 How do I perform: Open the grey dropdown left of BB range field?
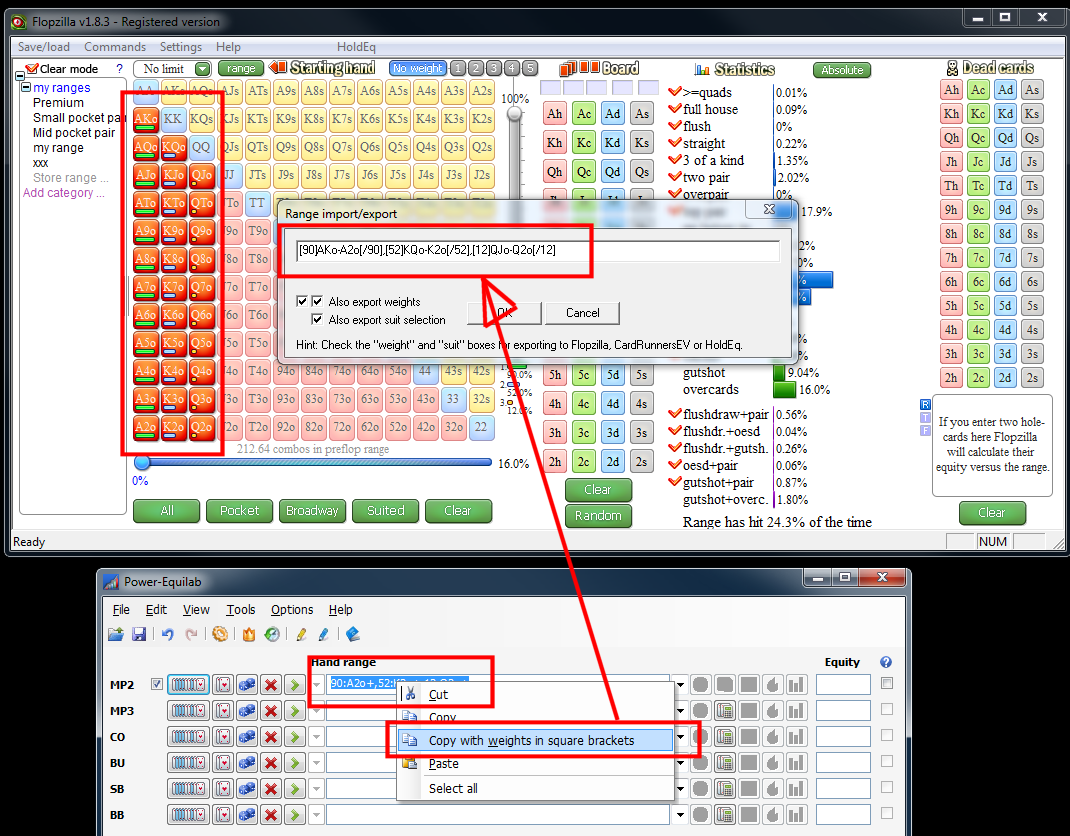coord(316,815)
